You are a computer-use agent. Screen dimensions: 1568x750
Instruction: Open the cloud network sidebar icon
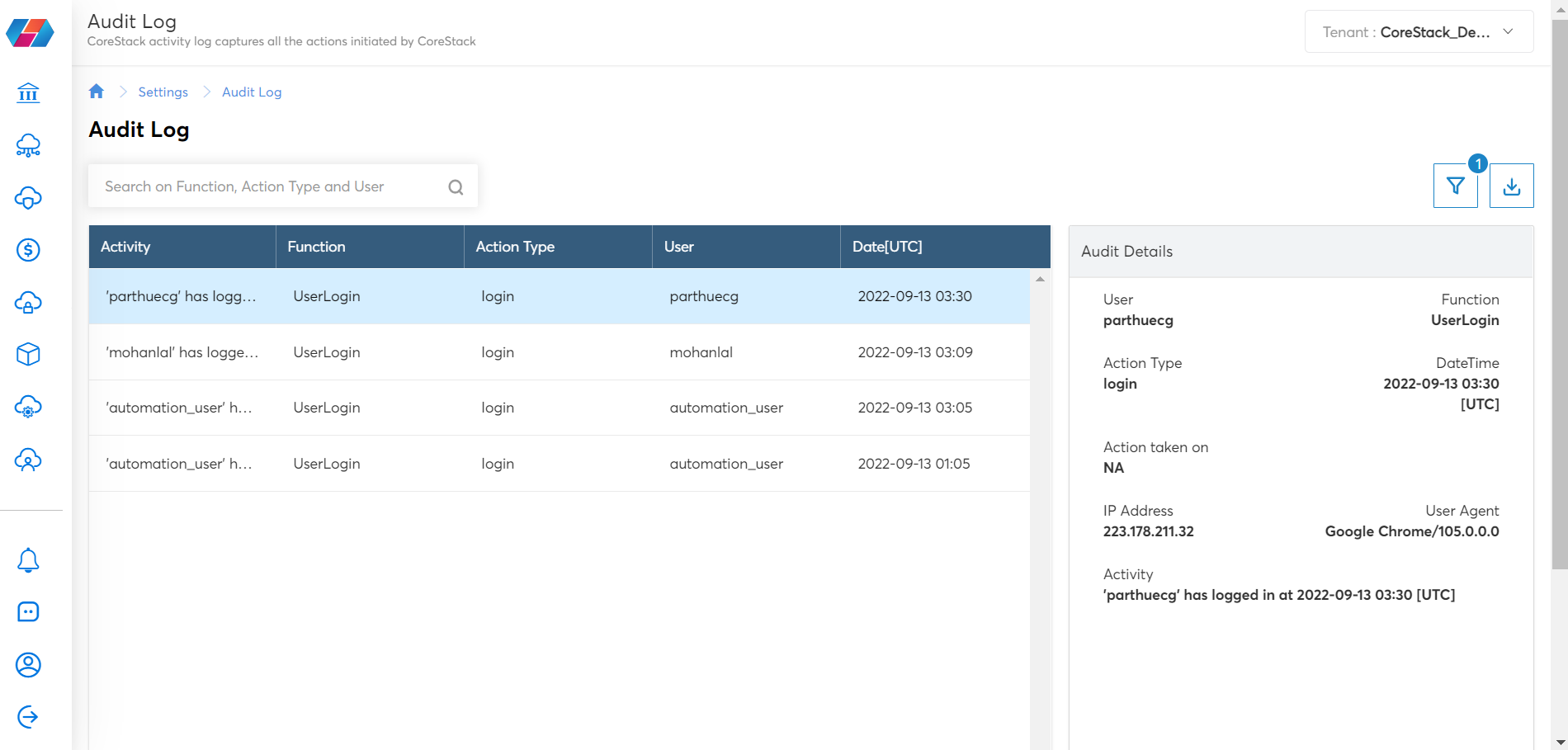tap(28, 145)
